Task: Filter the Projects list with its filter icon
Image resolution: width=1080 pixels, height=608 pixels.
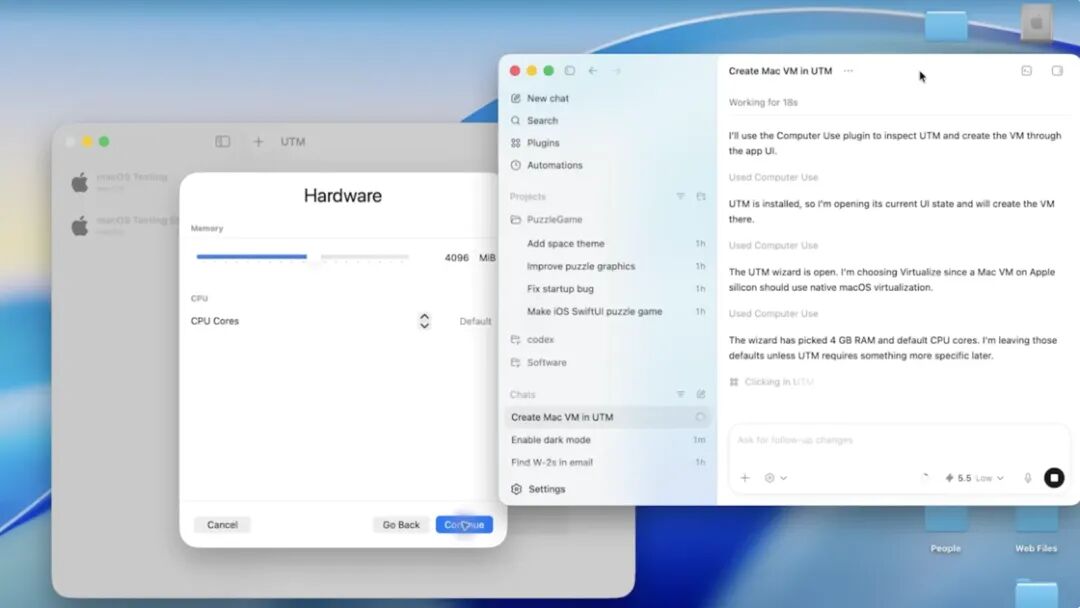Action: point(681,196)
